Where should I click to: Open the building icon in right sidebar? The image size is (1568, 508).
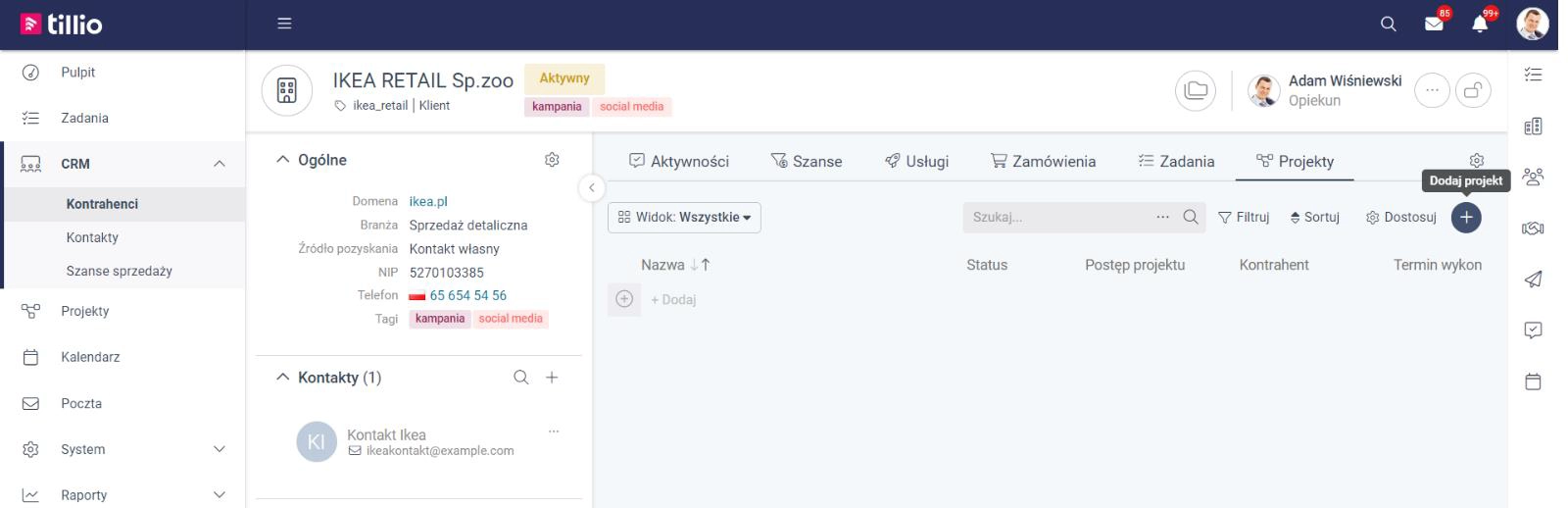point(1534,126)
